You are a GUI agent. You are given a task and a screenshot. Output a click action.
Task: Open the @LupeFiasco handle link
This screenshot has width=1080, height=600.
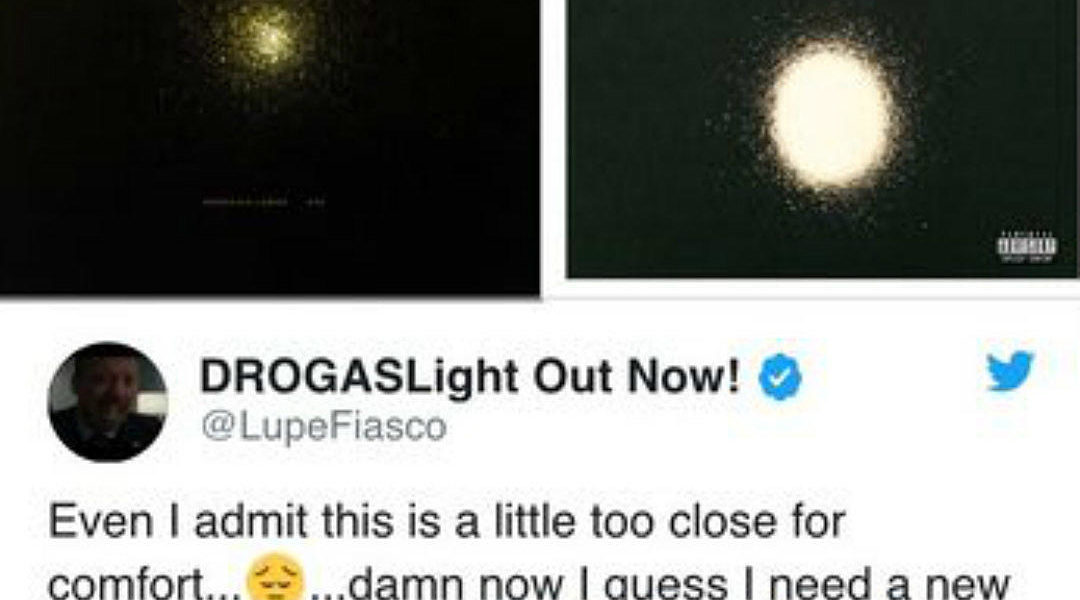(x=324, y=426)
